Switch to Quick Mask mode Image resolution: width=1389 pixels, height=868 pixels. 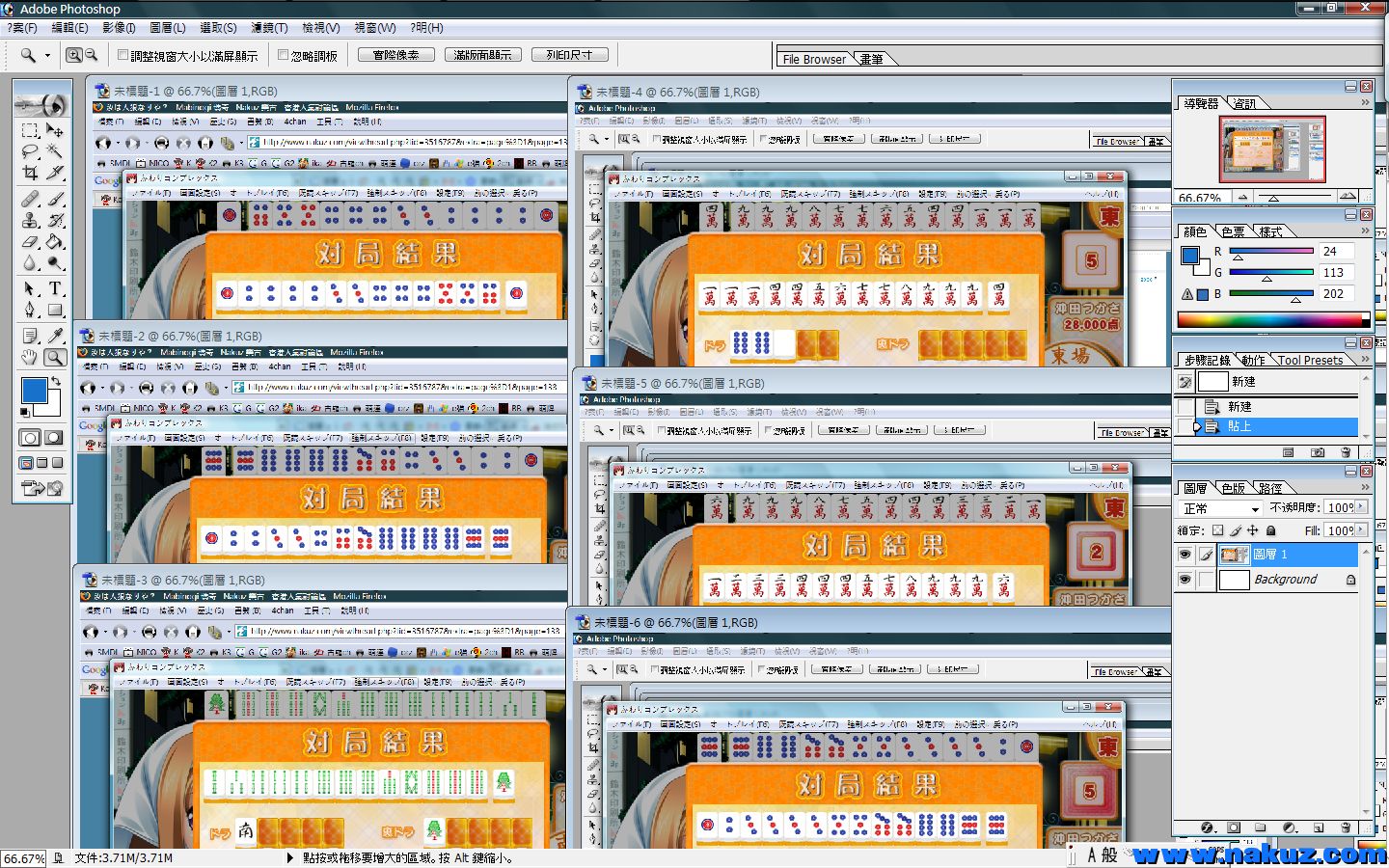[x=54, y=438]
